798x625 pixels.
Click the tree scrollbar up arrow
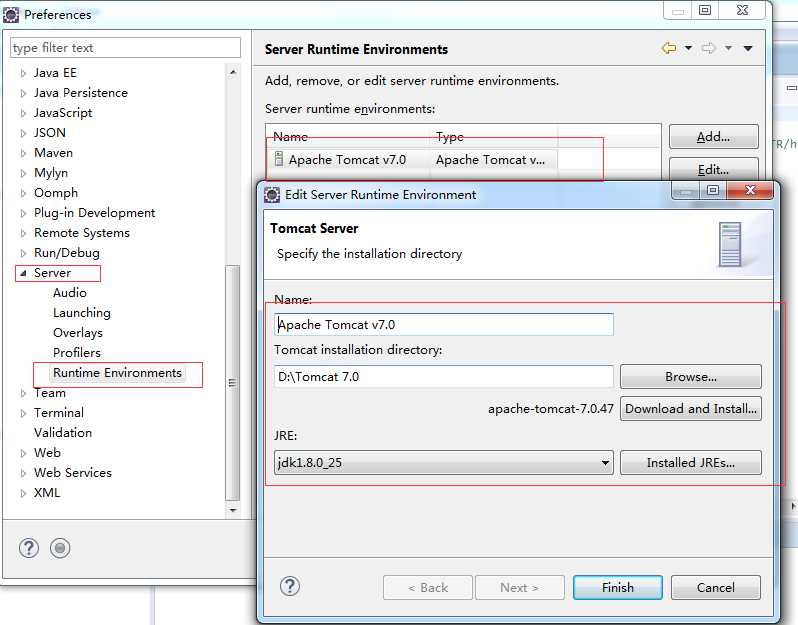coord(233,72)
